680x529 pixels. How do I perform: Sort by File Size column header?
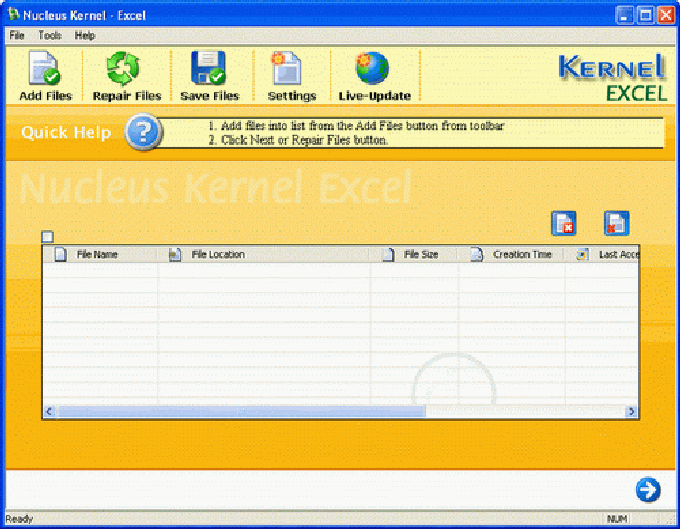pyautogui.click(x=413, y=255)
